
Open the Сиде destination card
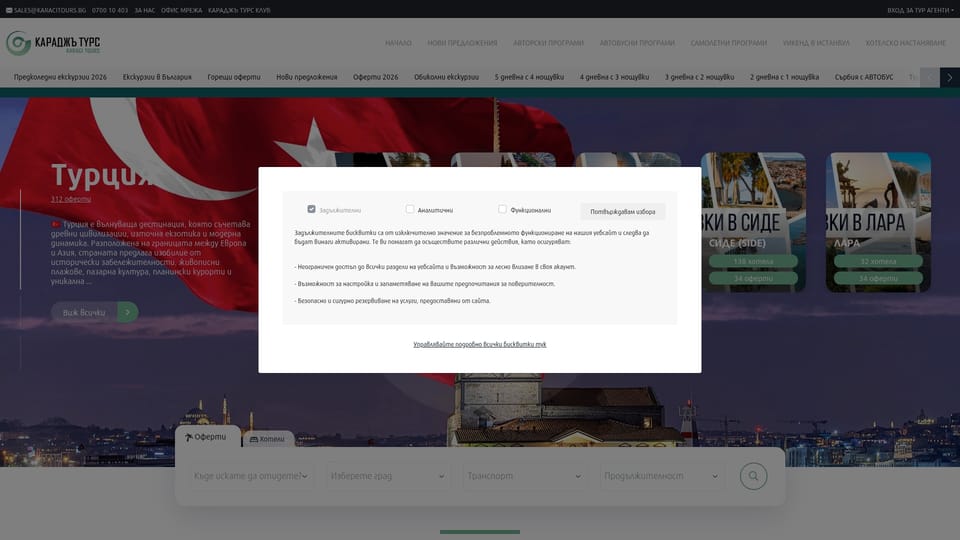(753, 222)
